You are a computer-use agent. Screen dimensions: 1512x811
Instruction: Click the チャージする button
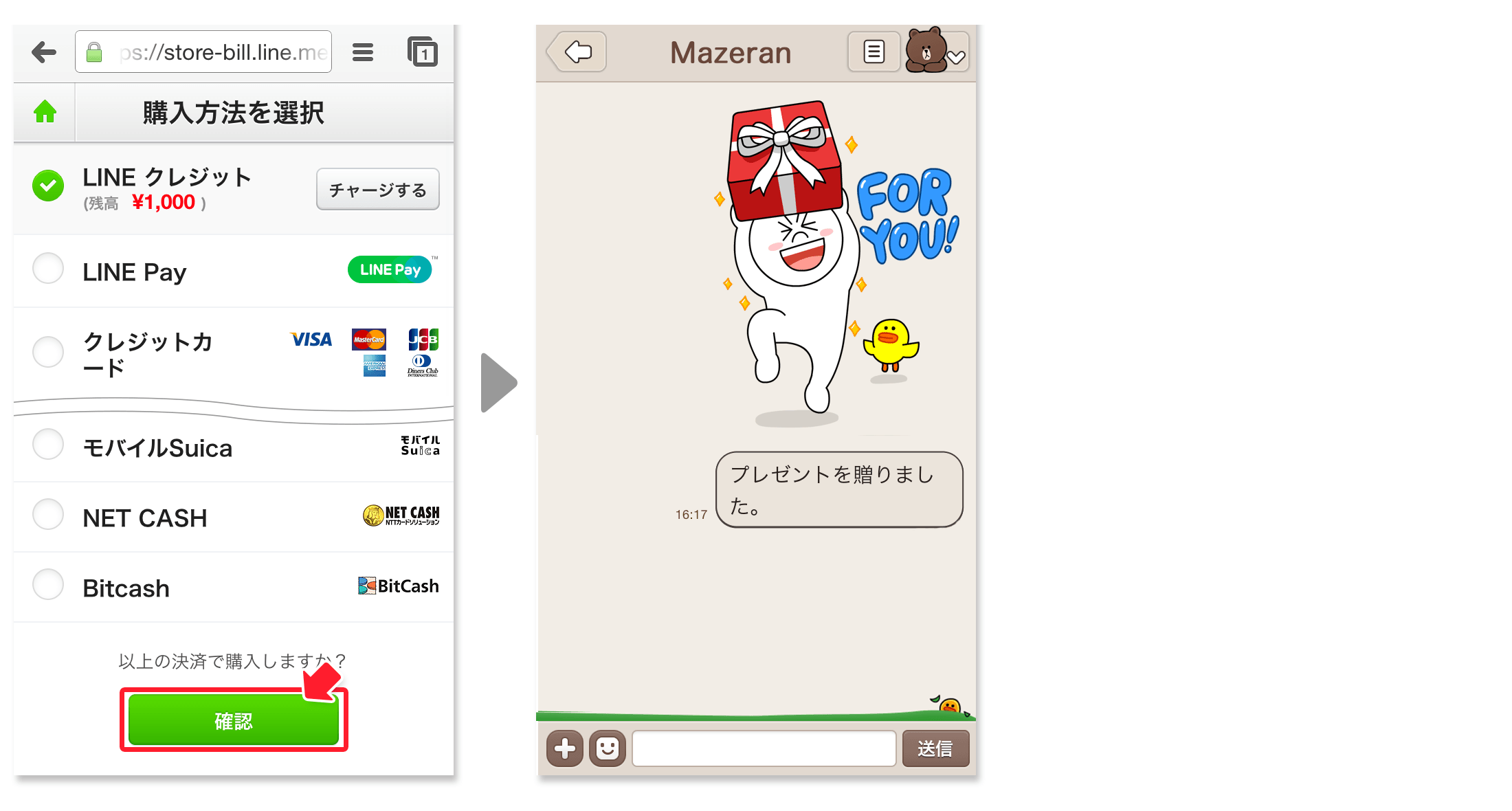(x=378, y=189)
